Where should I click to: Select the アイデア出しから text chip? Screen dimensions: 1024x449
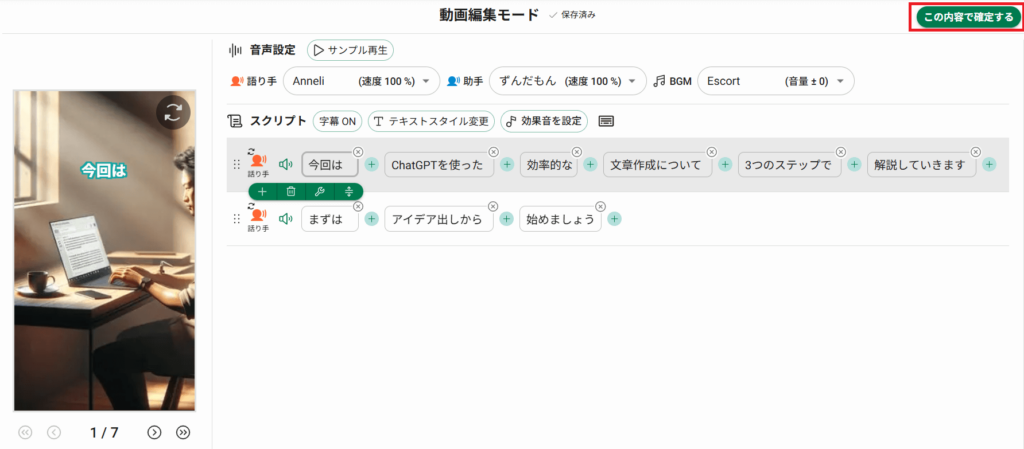coord(439,219)
